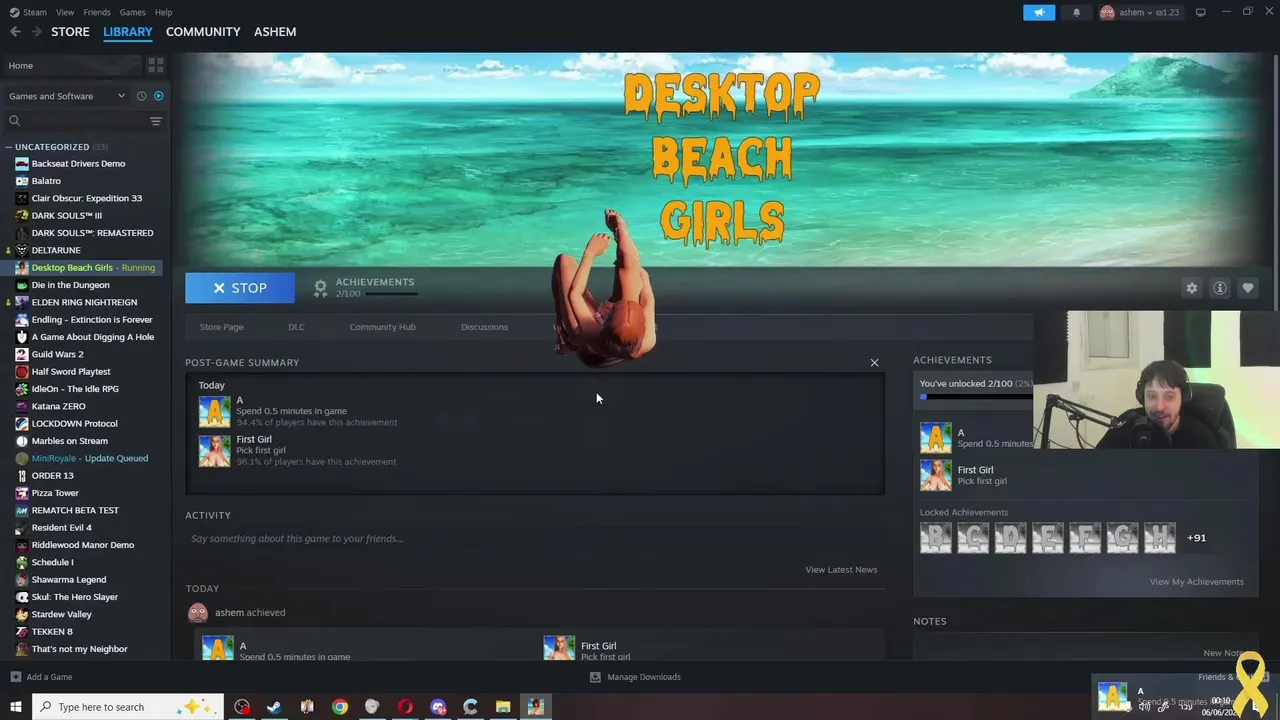The width and height of the screenshot is (1280, 720).
Task: Add Desktop Beach Girls to favorites heart
Action: click(1247, 288)
